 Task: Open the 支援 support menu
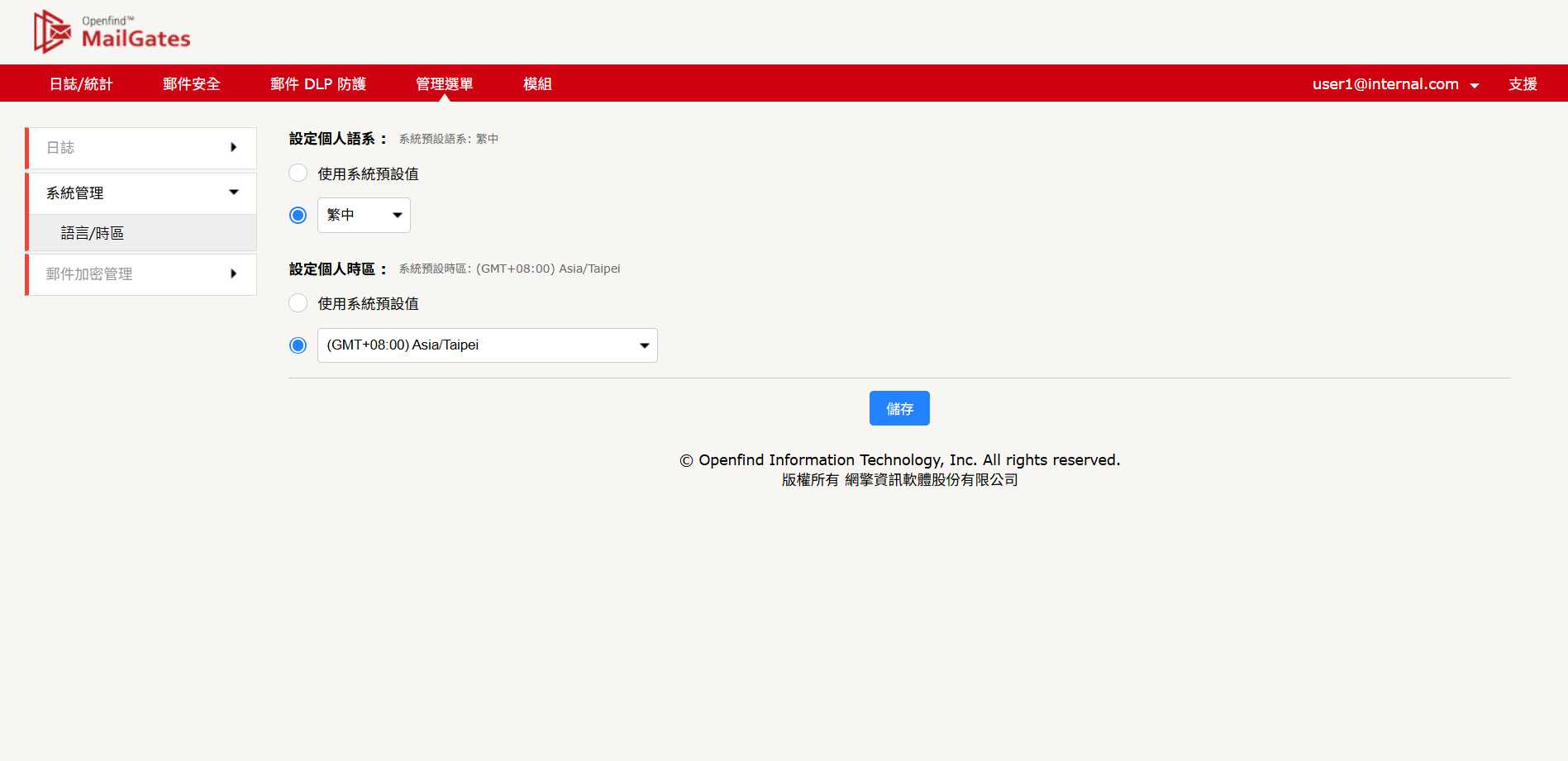click(1523, 83)
